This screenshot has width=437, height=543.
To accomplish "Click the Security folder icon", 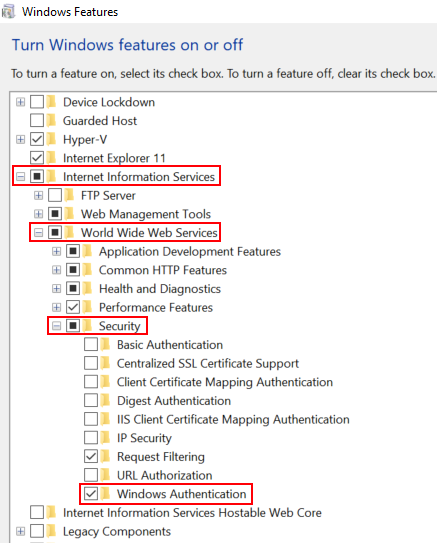I will coord(88,326).
